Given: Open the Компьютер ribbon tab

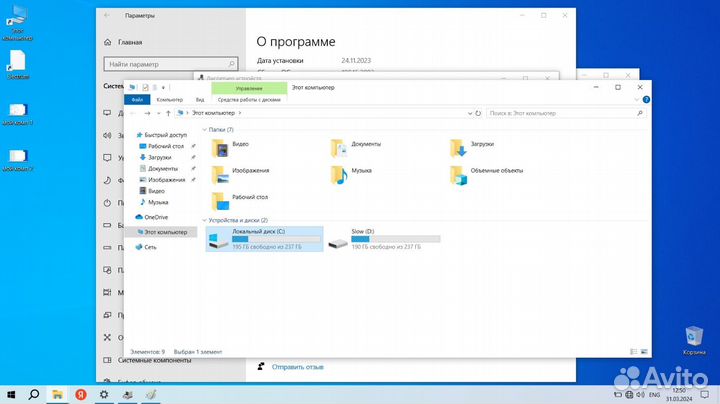Looking at the screenshot, I should (169, 100).
